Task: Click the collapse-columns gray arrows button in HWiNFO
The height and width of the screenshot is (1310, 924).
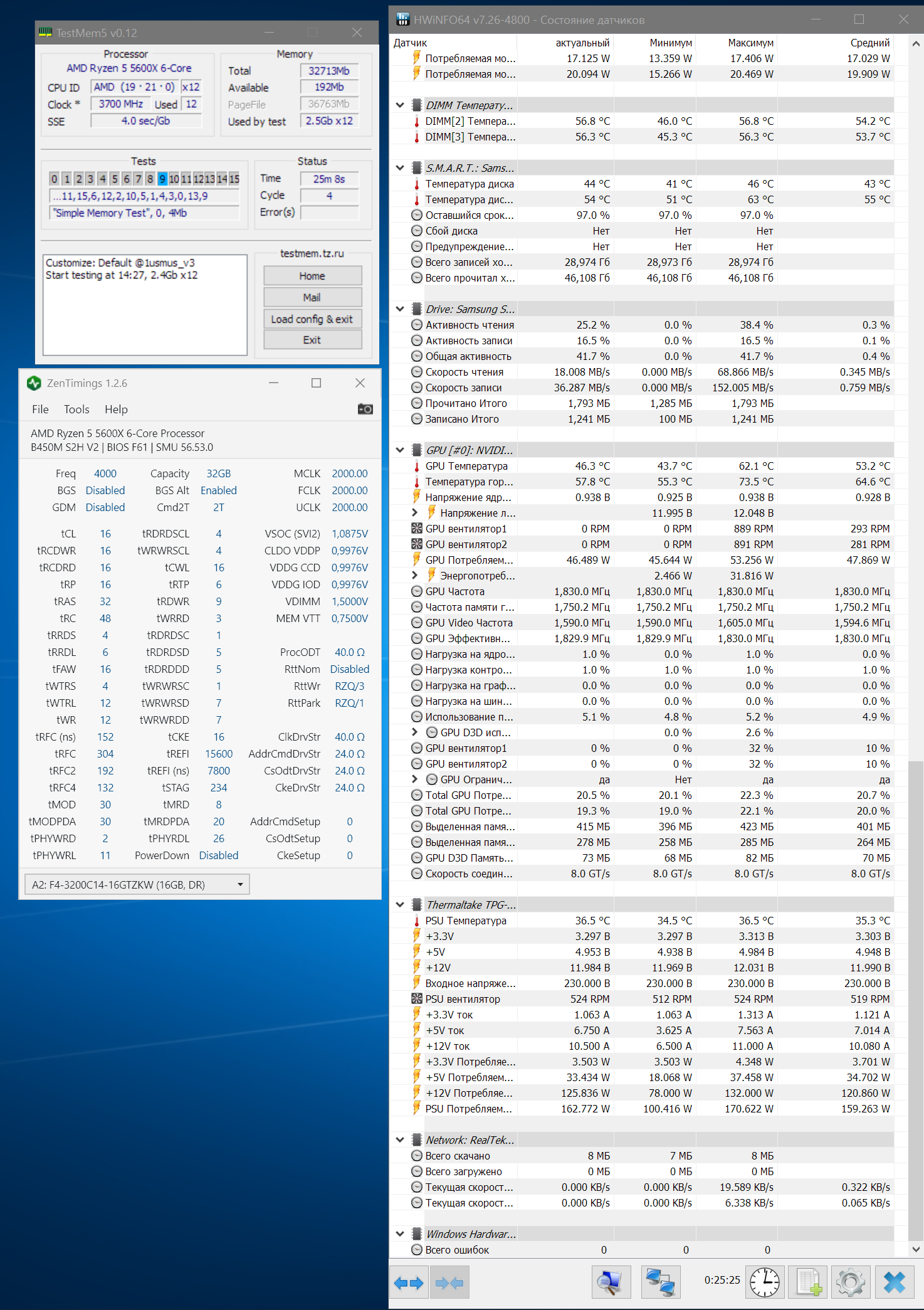Action: [x=449, y=1282]
